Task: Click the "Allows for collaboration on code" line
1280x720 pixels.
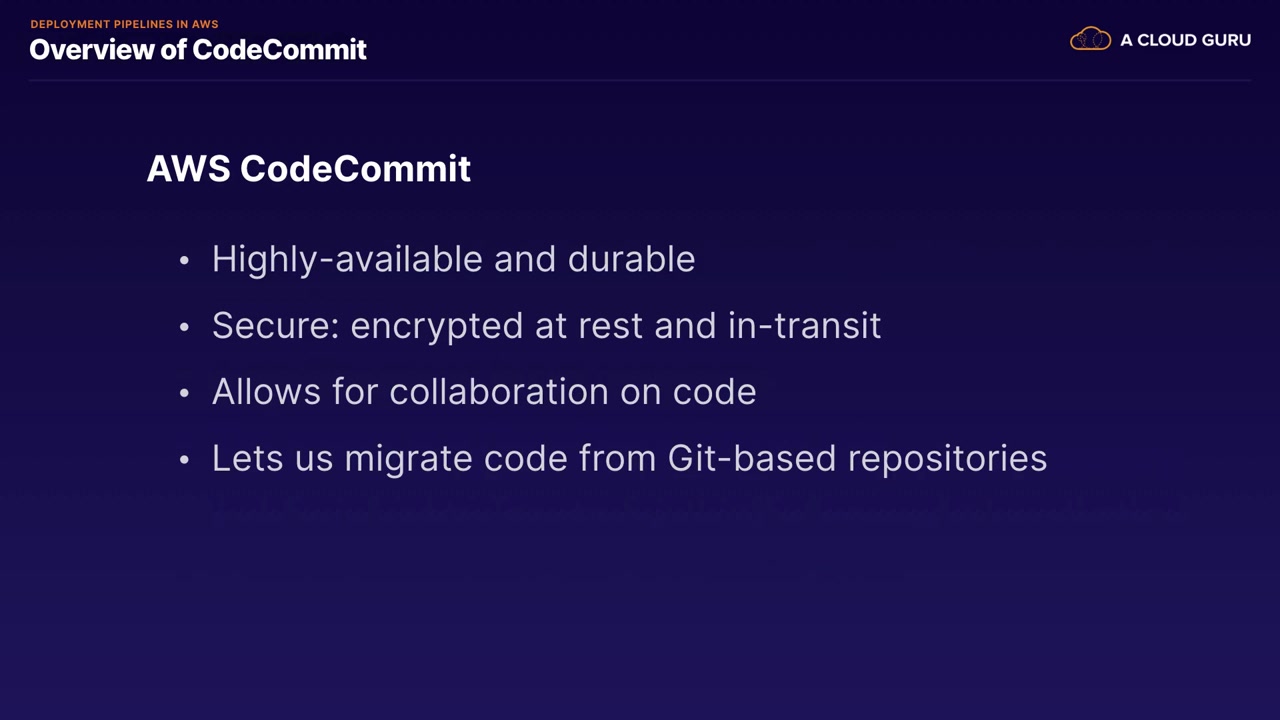Action: coord(484,391)
